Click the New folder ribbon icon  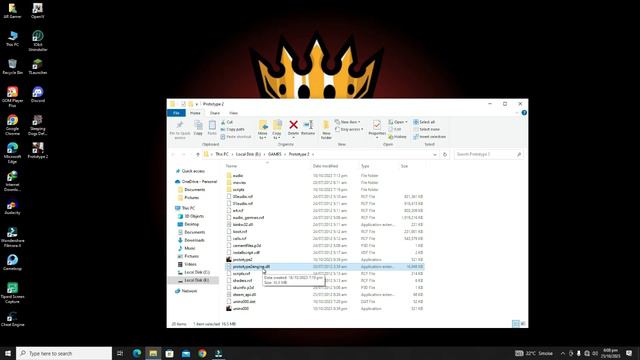pos(326,130)
